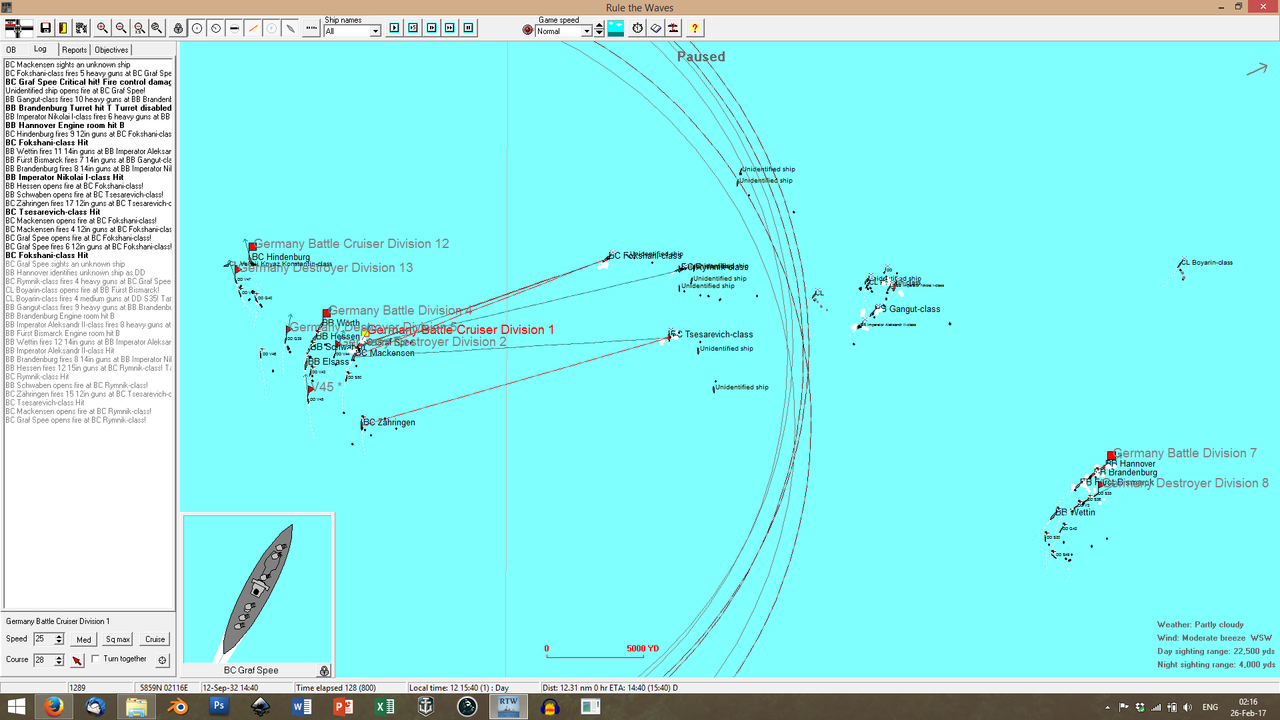Select the zoom out magnifier tool

coord(120,28)
